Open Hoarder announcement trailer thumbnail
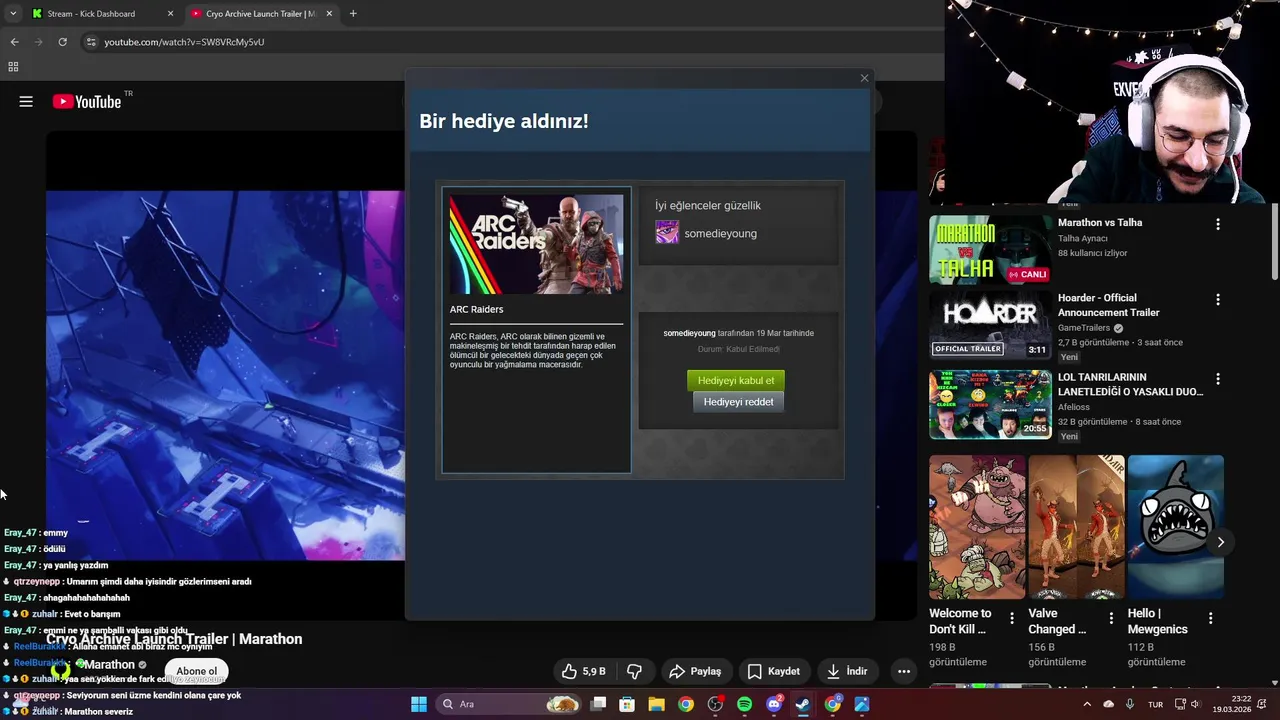This screenshot has height=720, width=1280. (990, 325)
